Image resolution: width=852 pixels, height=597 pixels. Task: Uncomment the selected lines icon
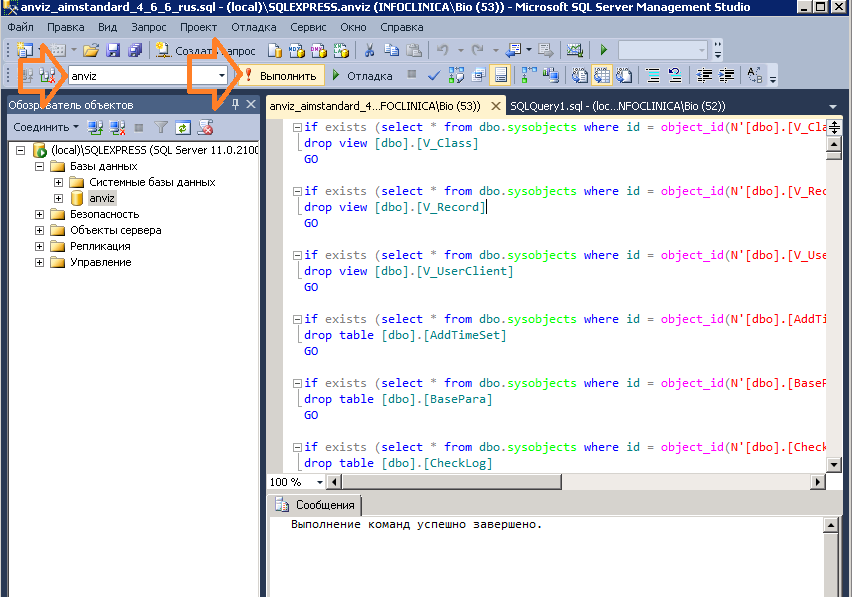675,76
